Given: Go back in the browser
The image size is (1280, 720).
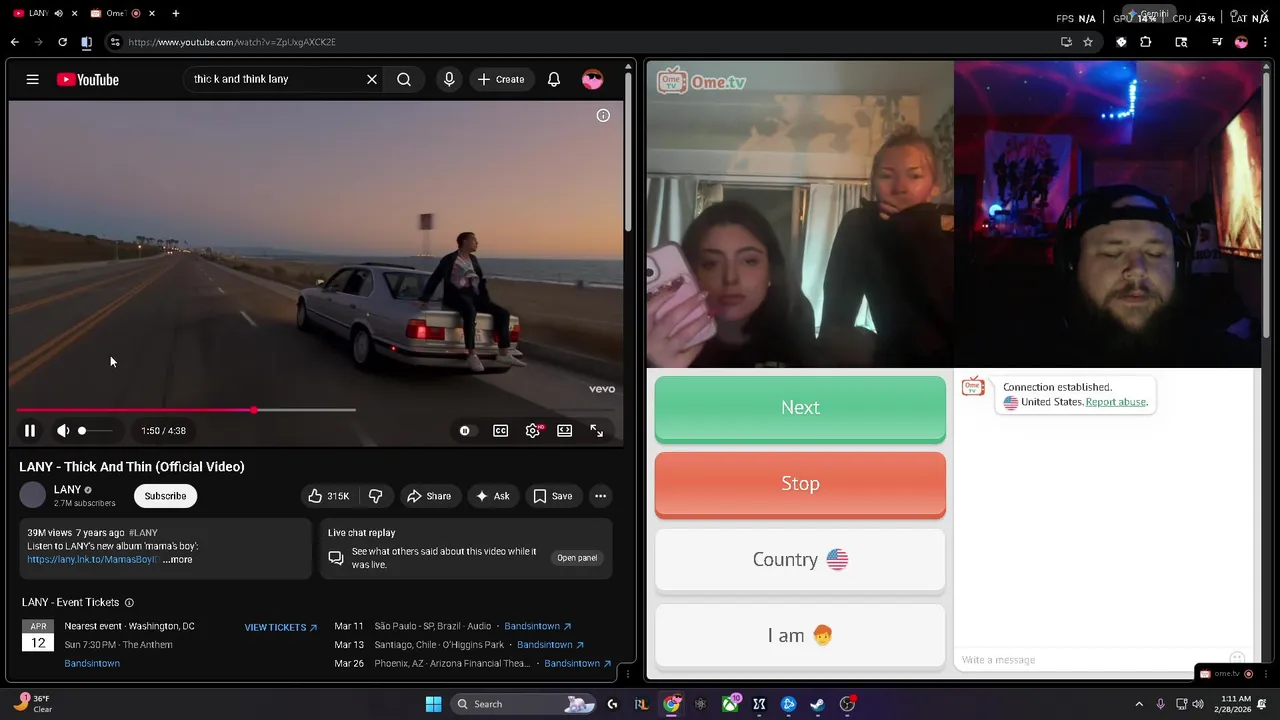Looking at the screenshot, I should point(14,42).
